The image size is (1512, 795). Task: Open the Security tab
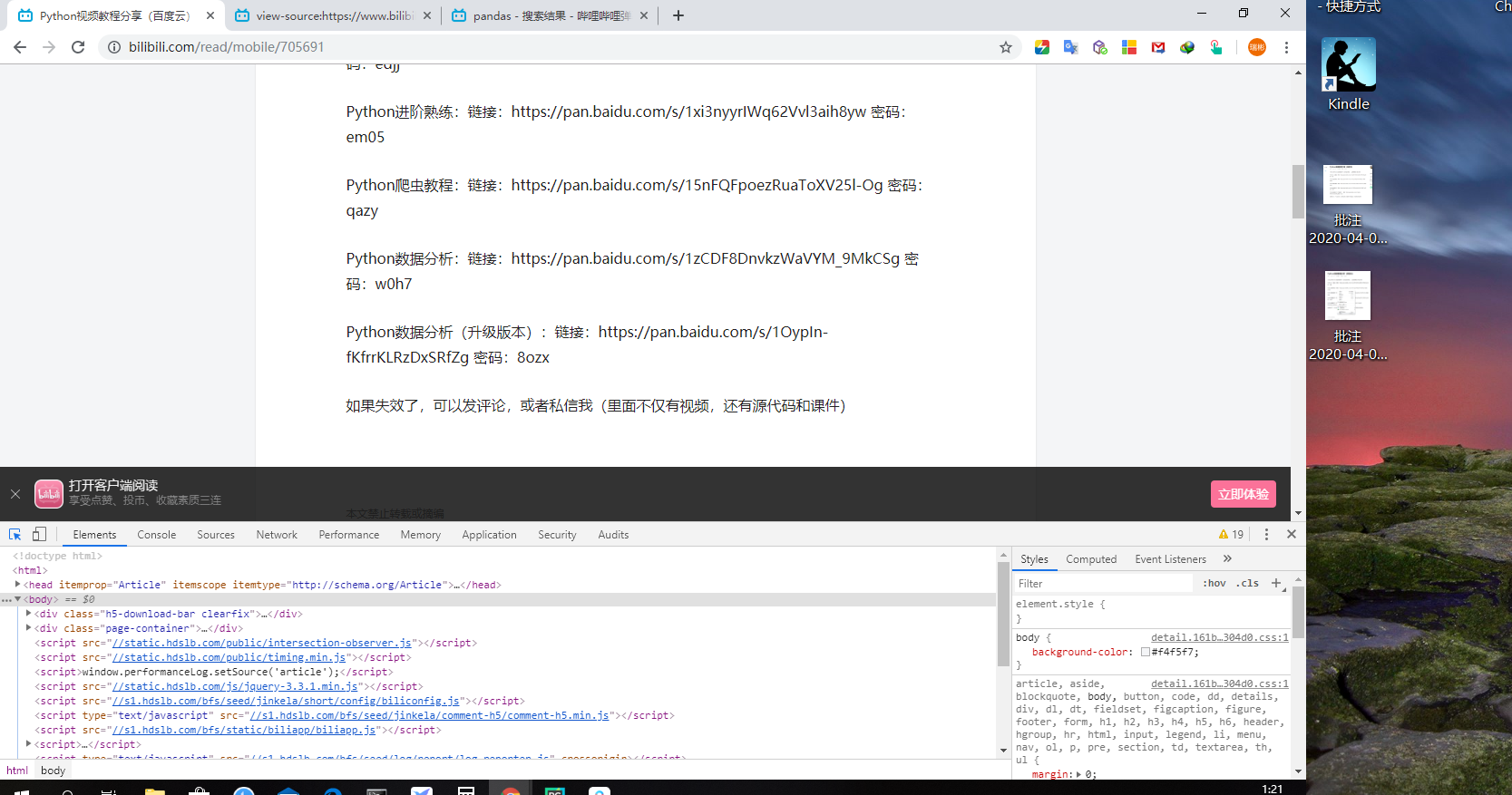click(557, 535)
